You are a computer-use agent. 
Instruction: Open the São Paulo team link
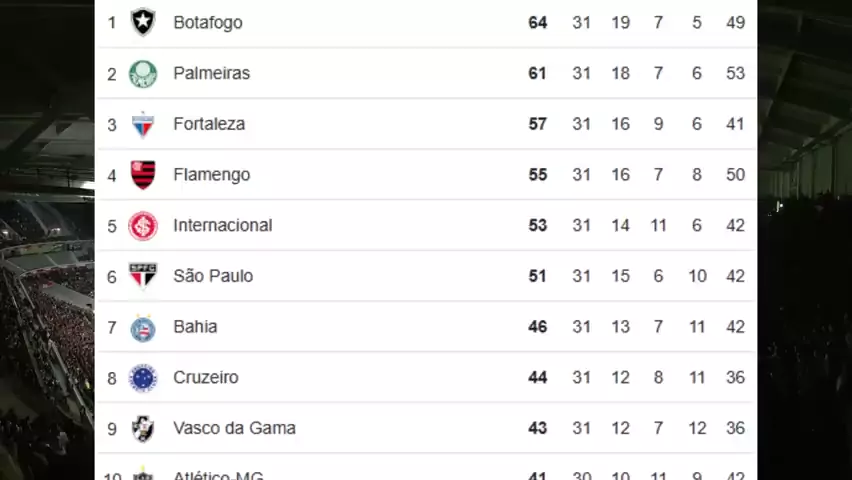(x=213, y=276)
